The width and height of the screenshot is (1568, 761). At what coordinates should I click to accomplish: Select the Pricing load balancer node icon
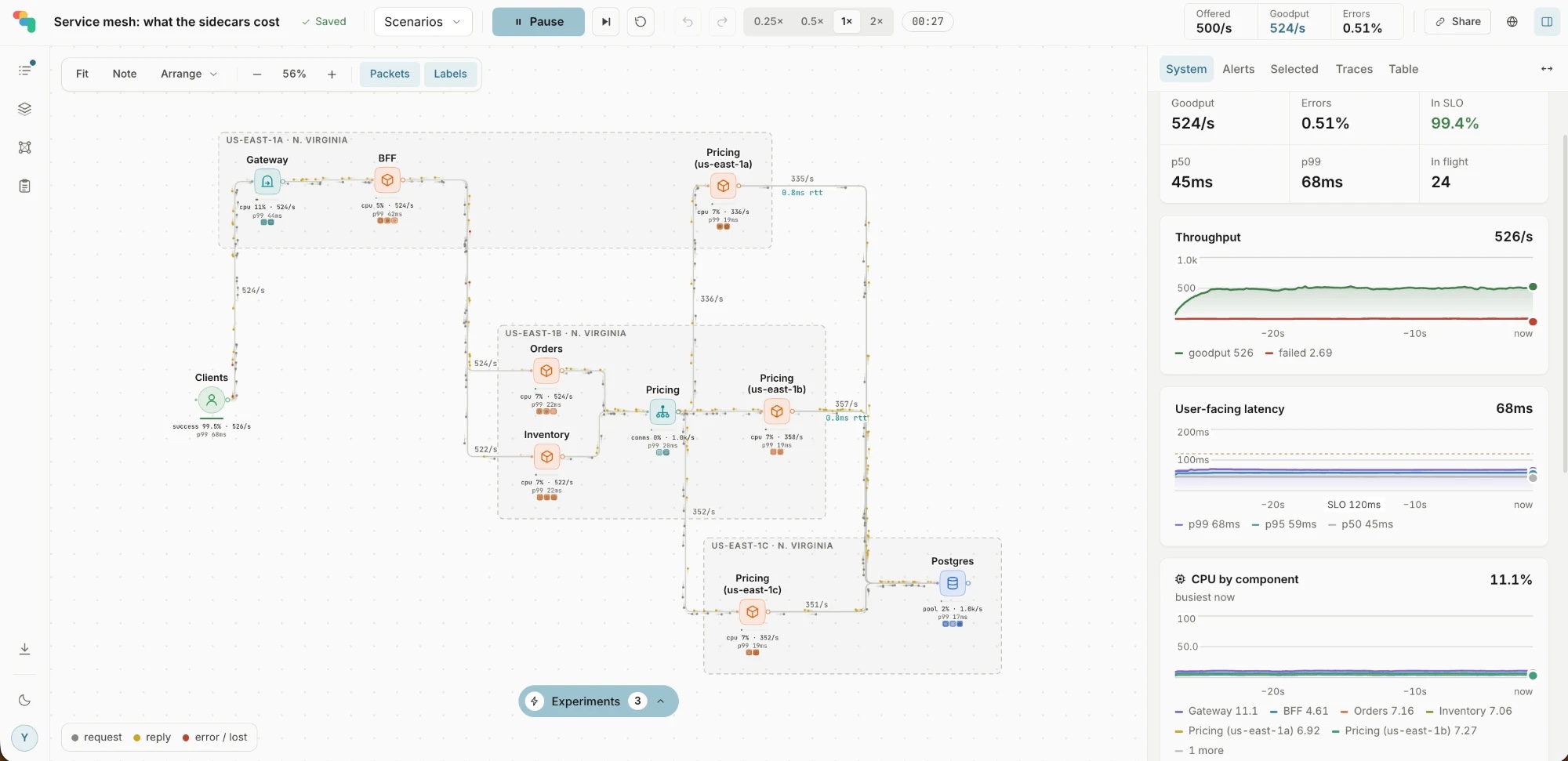point(662,411)
